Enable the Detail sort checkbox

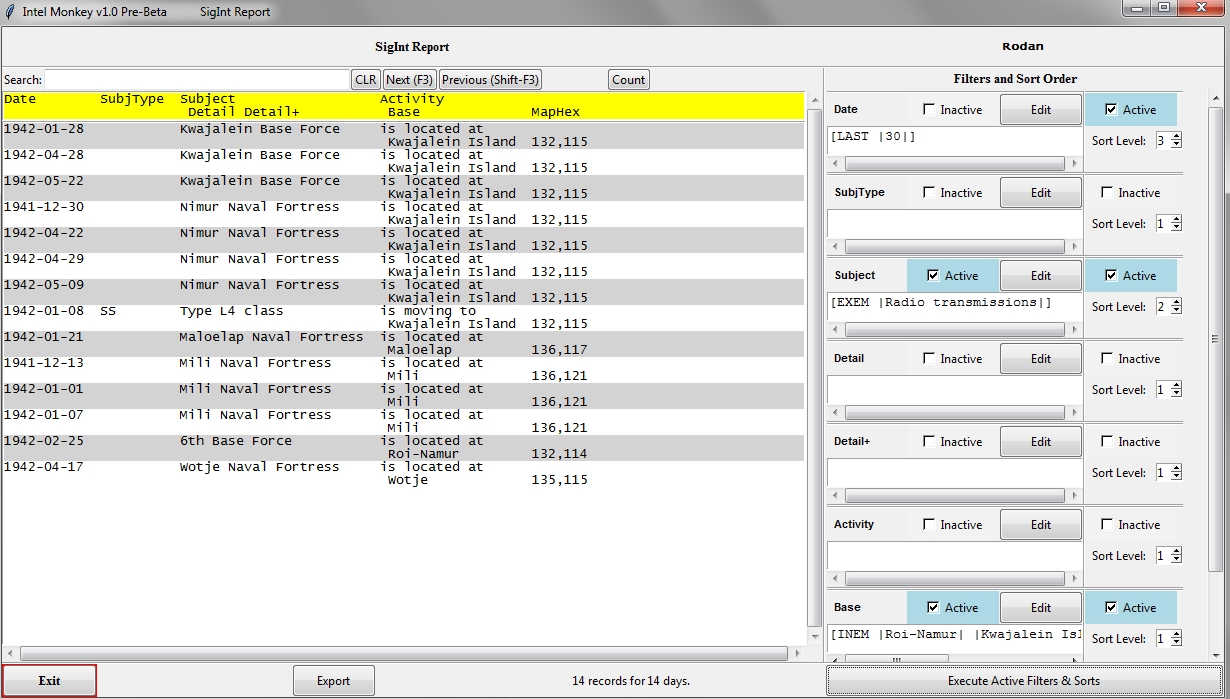(x=1108, y=359)
